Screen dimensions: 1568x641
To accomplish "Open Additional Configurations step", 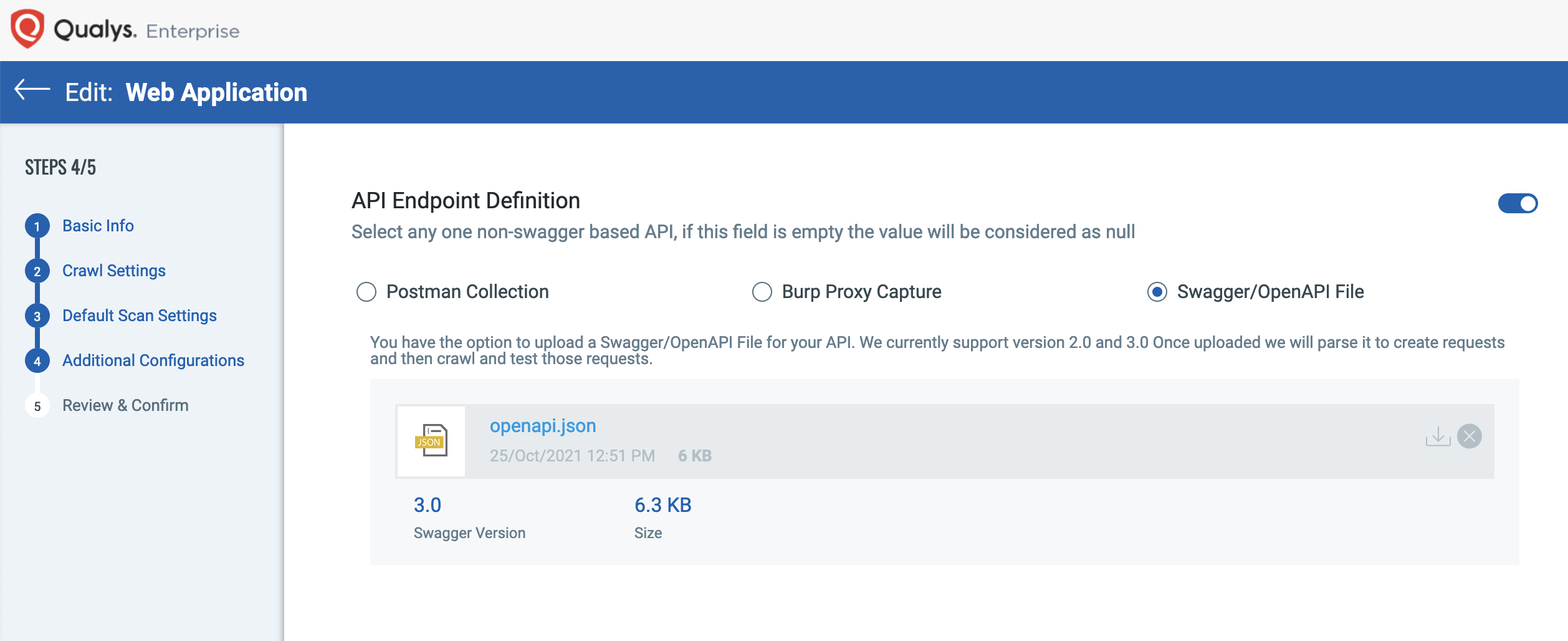I will pos(153,360).
